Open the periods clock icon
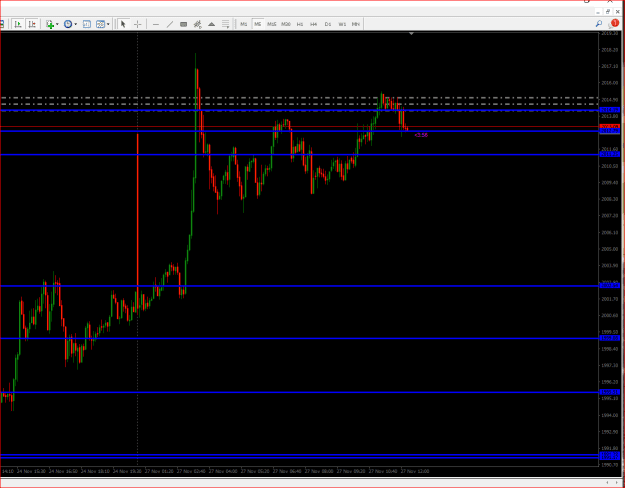Screen dimensions: 625x488 (x=68, y=24)
